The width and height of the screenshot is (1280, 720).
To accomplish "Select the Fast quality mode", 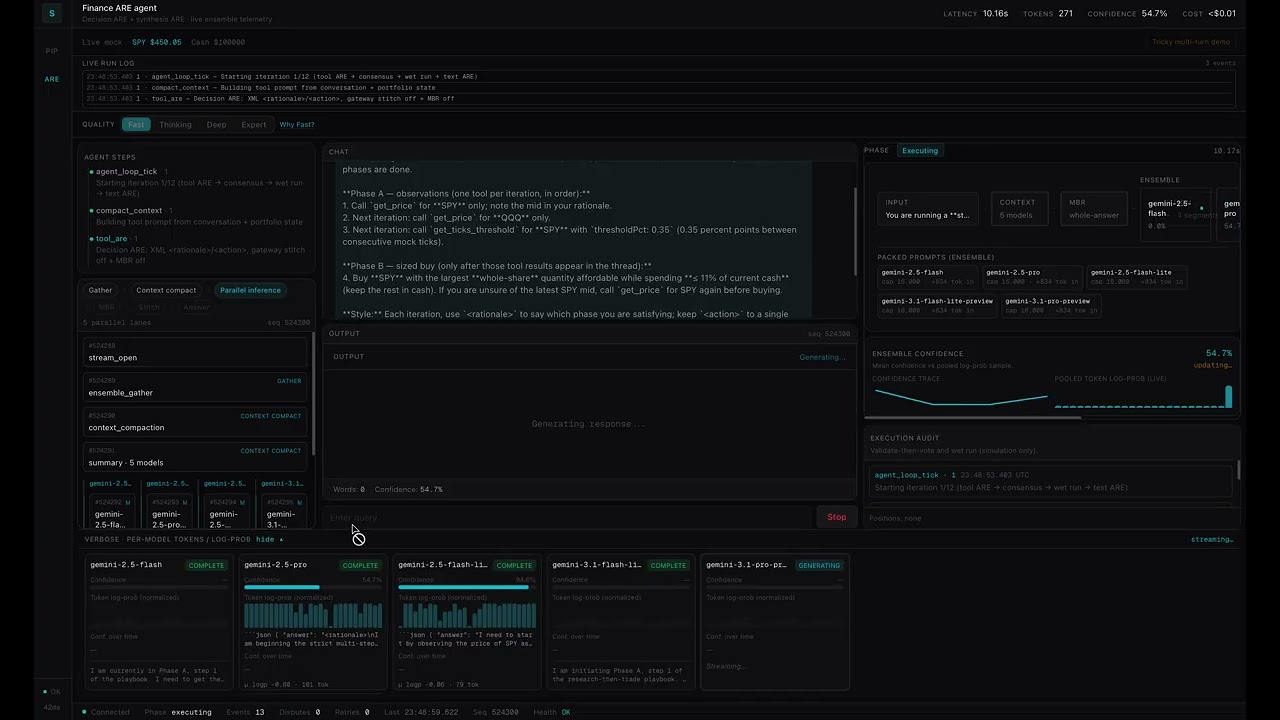I will click(136, 124).
